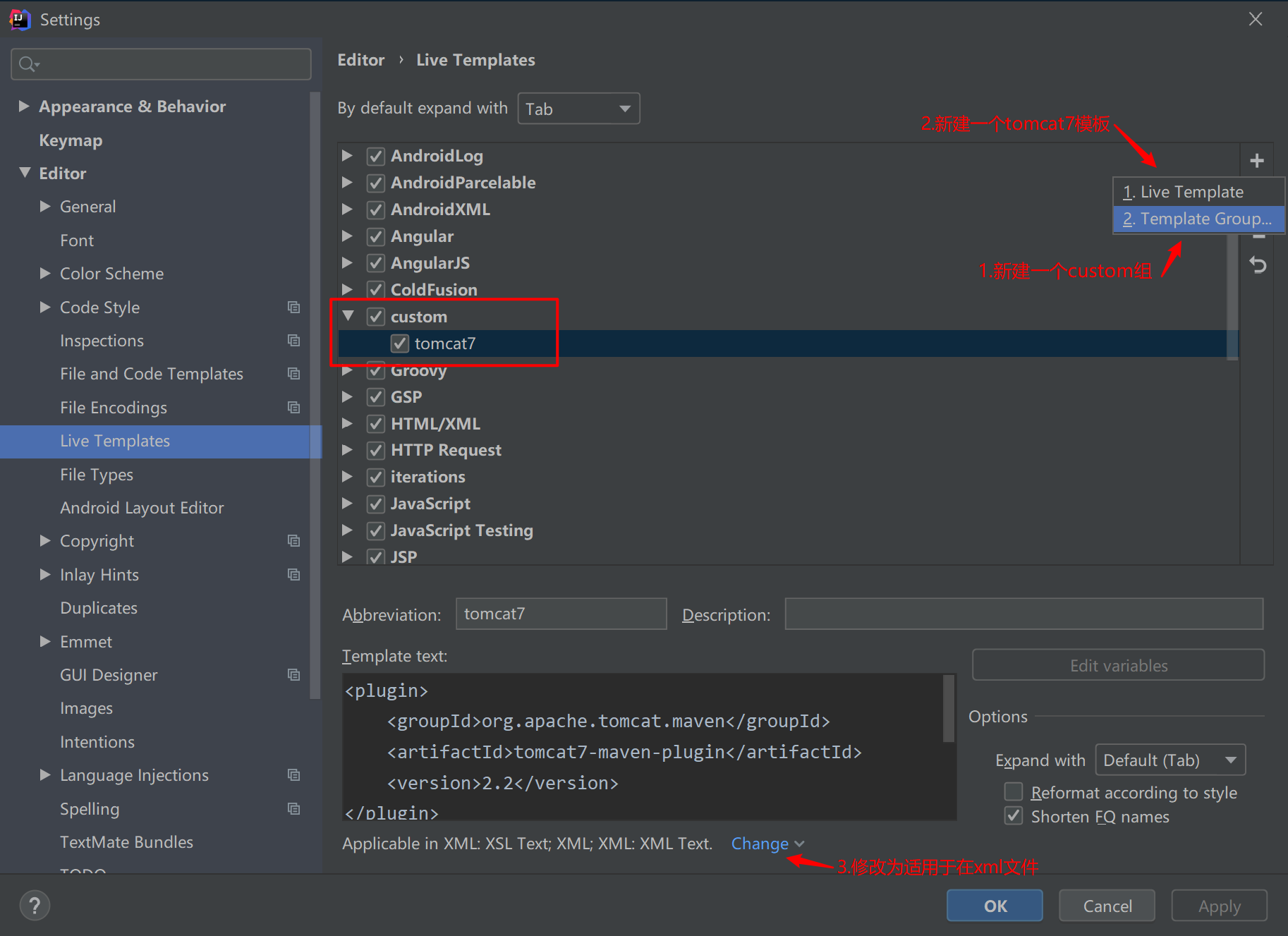Open File Types settings page
Image resolution: width=1288 pixels, height=936 pixels.
pos(97,475)
